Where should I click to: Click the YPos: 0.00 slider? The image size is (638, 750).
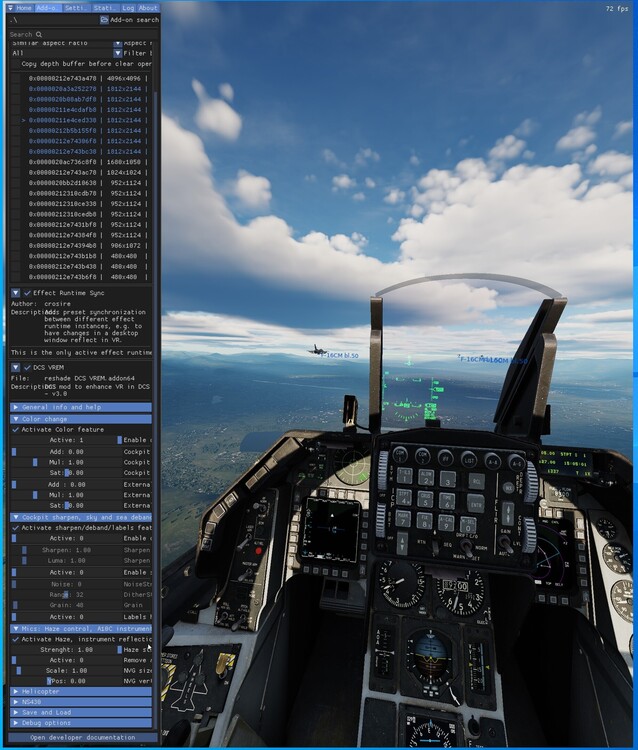[x=66, y=681]
